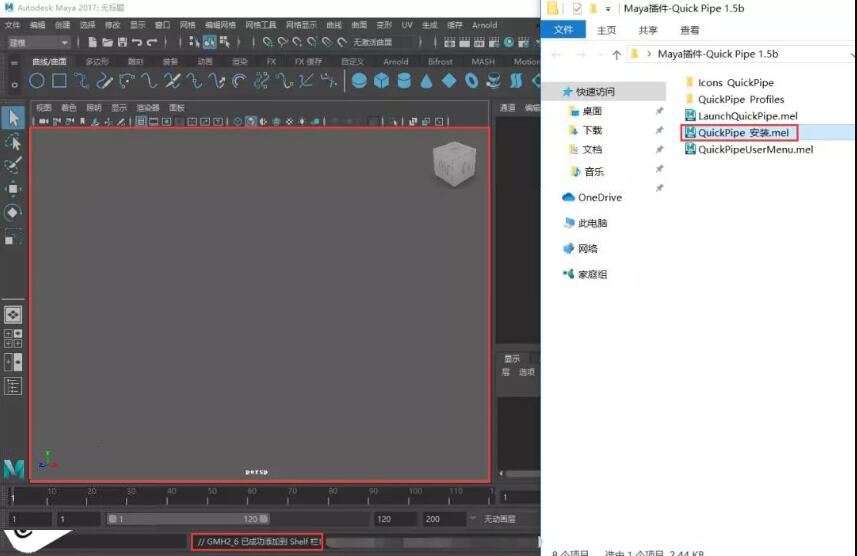Choose the Rotate tool in toolbox
Screen dimensions: 857x556
[x=13, y=212]
